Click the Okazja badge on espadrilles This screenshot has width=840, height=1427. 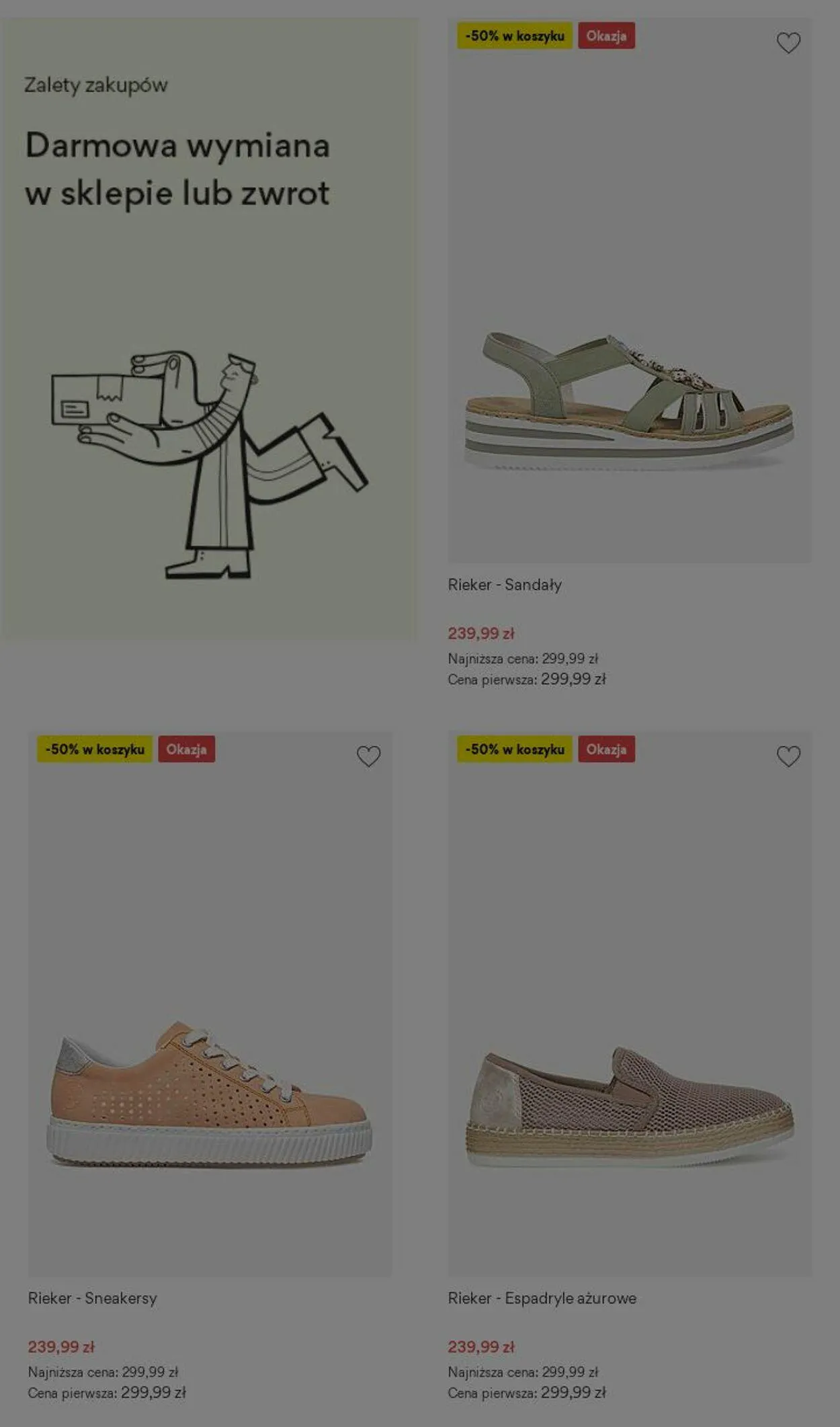tap(606, 749)
